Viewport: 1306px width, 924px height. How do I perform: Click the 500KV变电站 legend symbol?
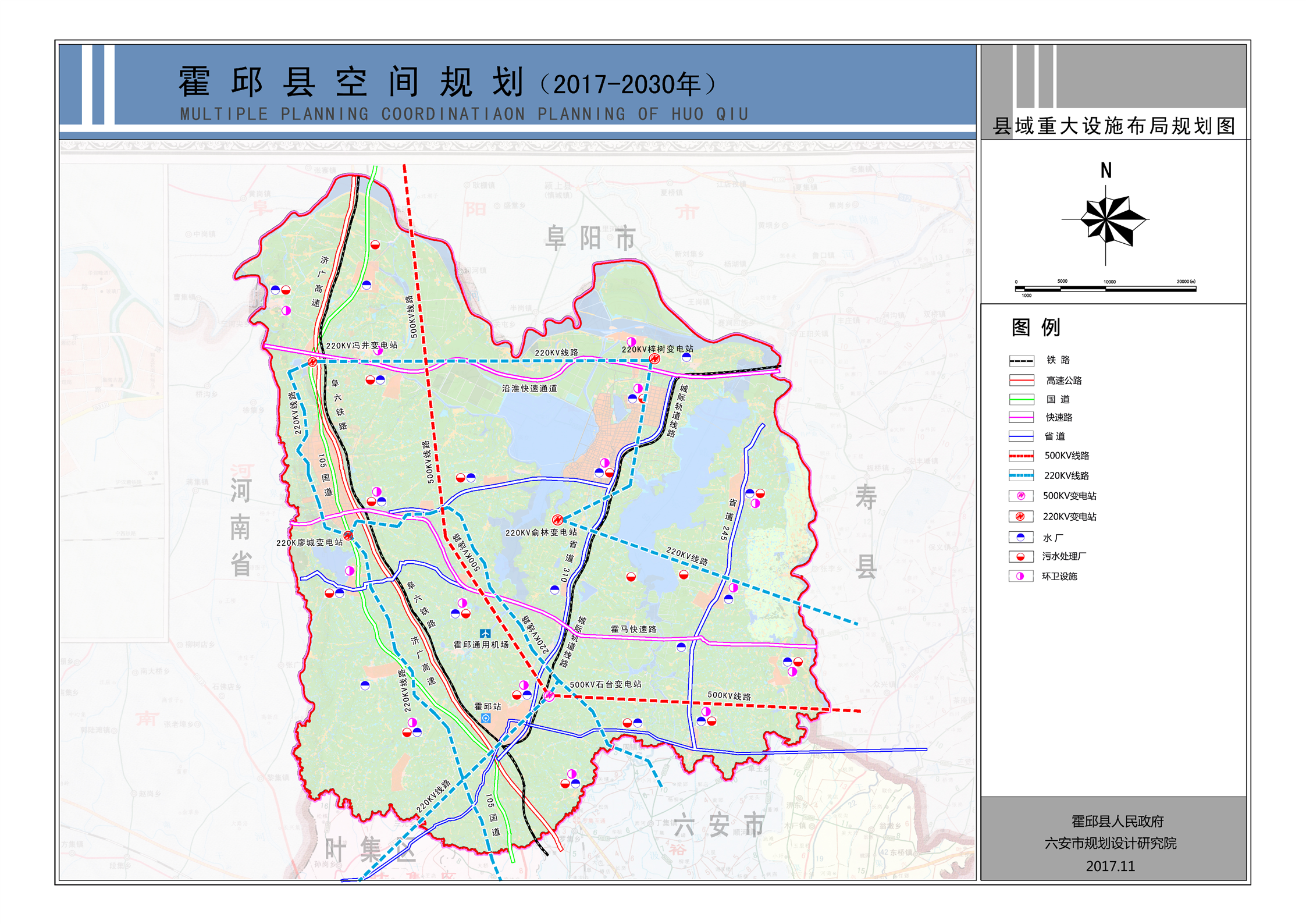[1021, 496]
